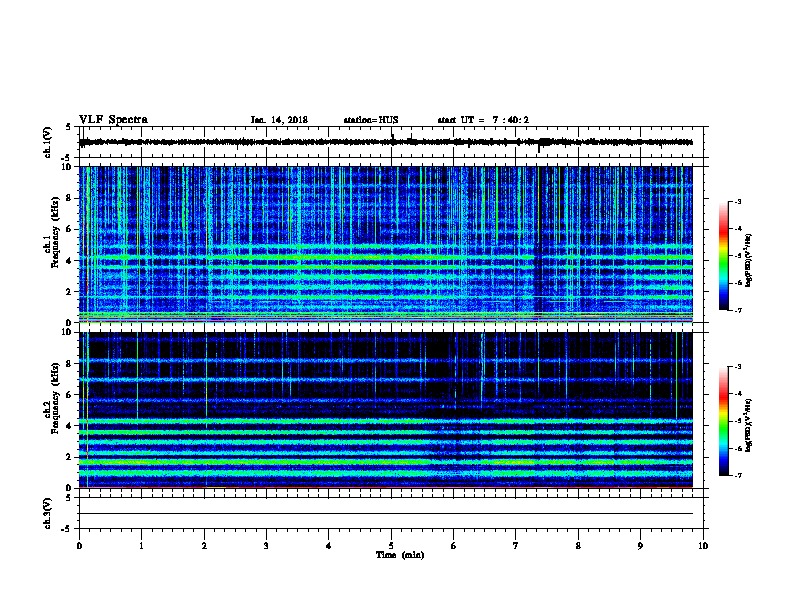Click the log(PSD) label of ch.1 color bar
Image resolution: width=792 pixels, height=612 pixels.
pyautogui.click(x=748, y=261)
